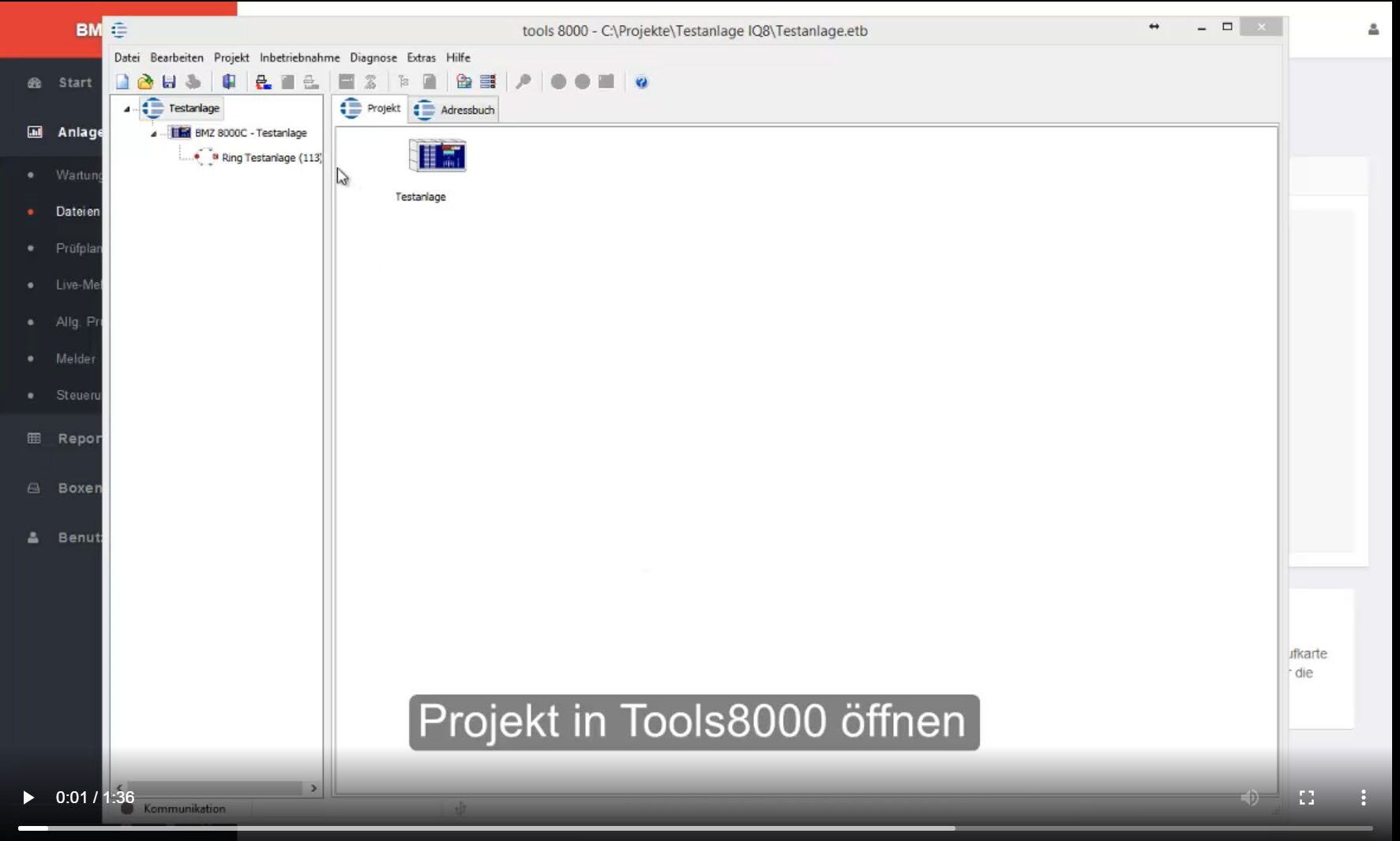The height and width of the screenshot is (841, 1400).
Task: Mute the video using the speaker icon
Action: coord(1250,798)
